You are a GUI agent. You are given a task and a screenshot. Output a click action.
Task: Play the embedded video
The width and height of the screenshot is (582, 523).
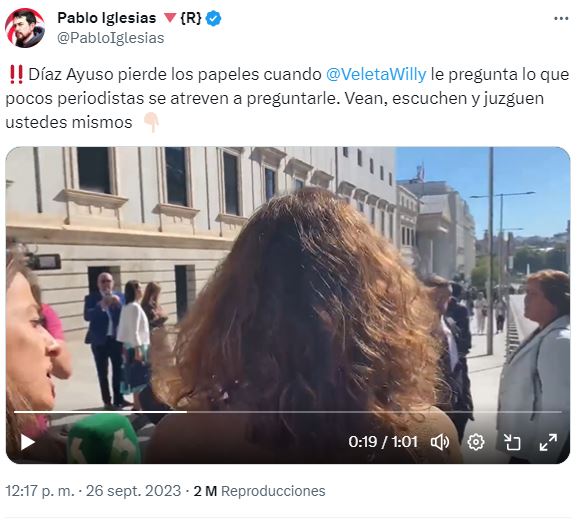27,442
